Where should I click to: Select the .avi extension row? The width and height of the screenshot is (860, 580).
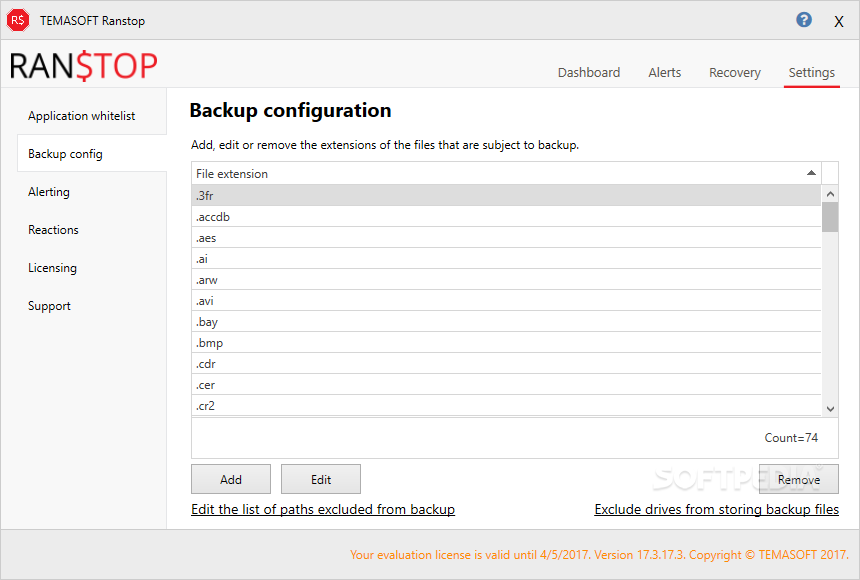point(506,301)
